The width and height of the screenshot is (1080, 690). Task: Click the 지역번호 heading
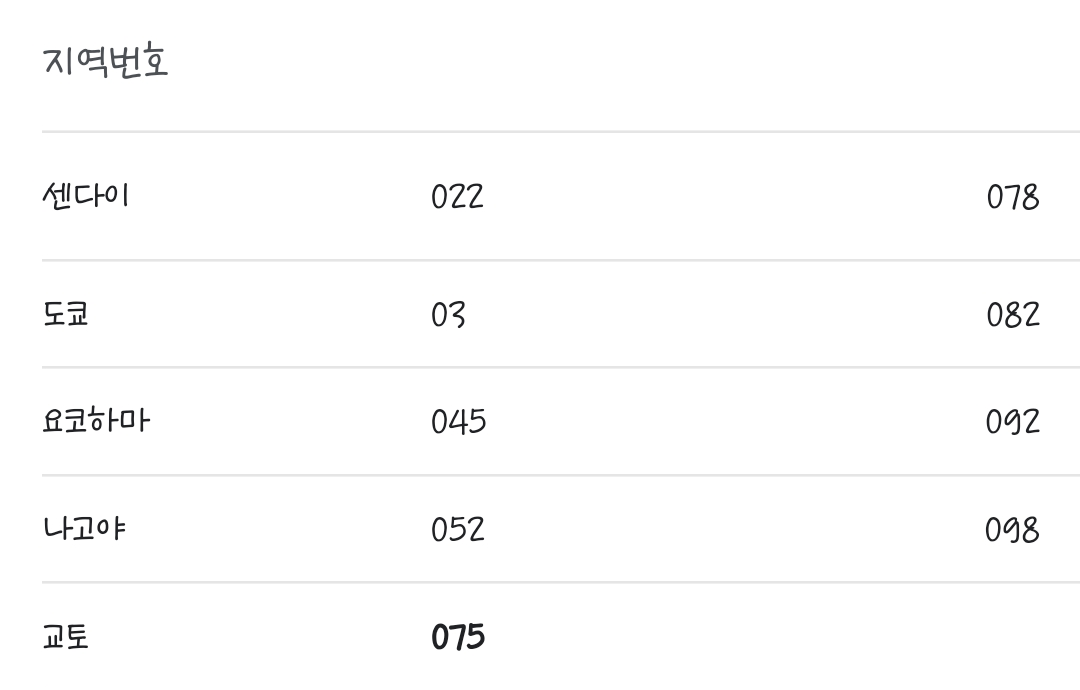[x=105, y=62]
